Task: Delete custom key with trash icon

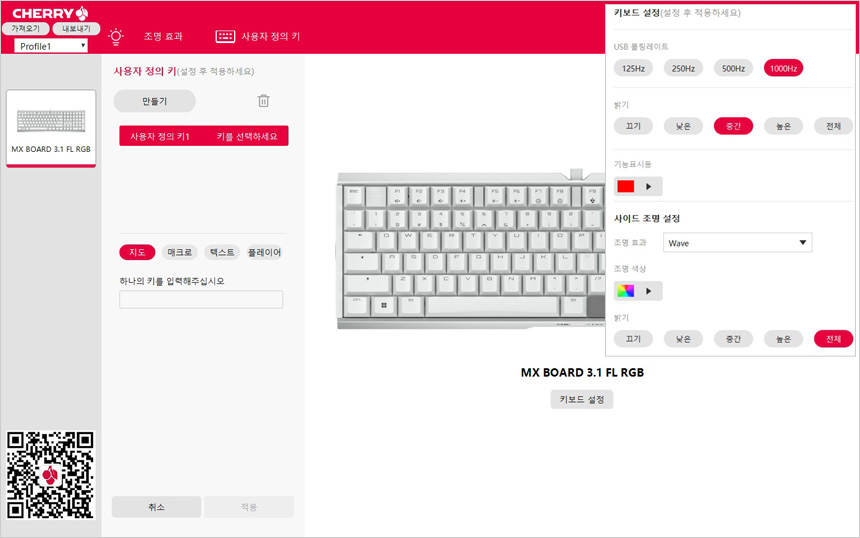Action: pyautogui.click(x=263, y=101)
